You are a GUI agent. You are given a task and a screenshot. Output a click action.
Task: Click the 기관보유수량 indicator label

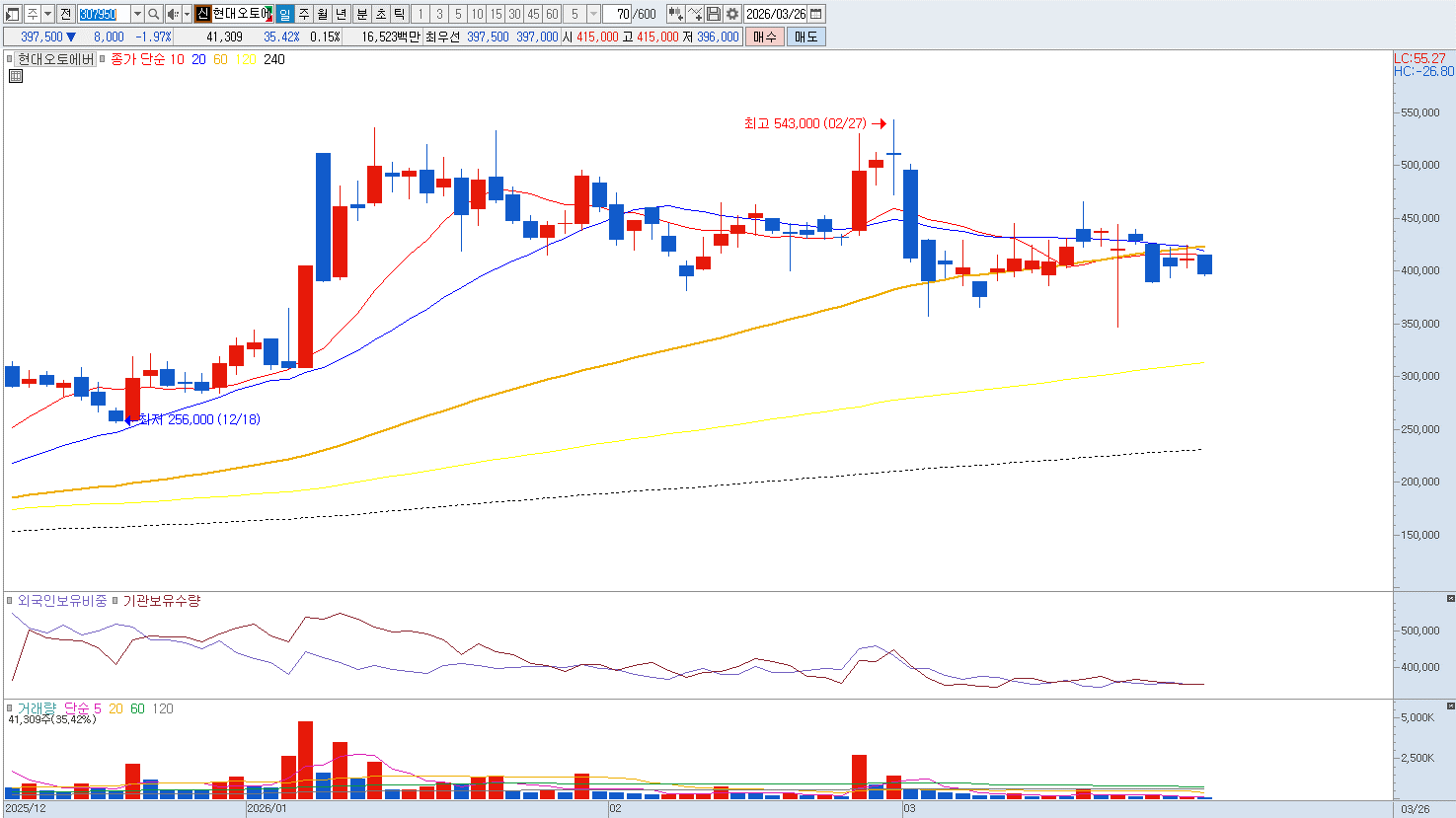(x=161, y=600)
